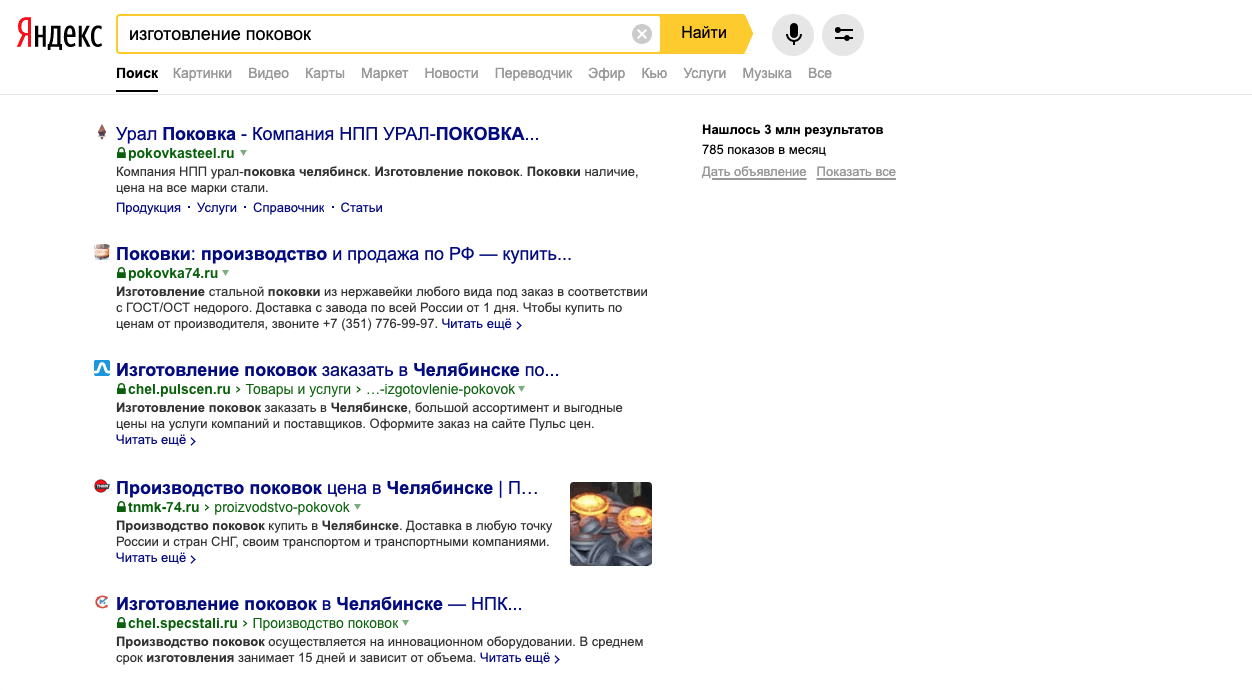Screen dimensions: 1252x690
Task: Open the Новости tab
Action: click(x=451, y=73)
